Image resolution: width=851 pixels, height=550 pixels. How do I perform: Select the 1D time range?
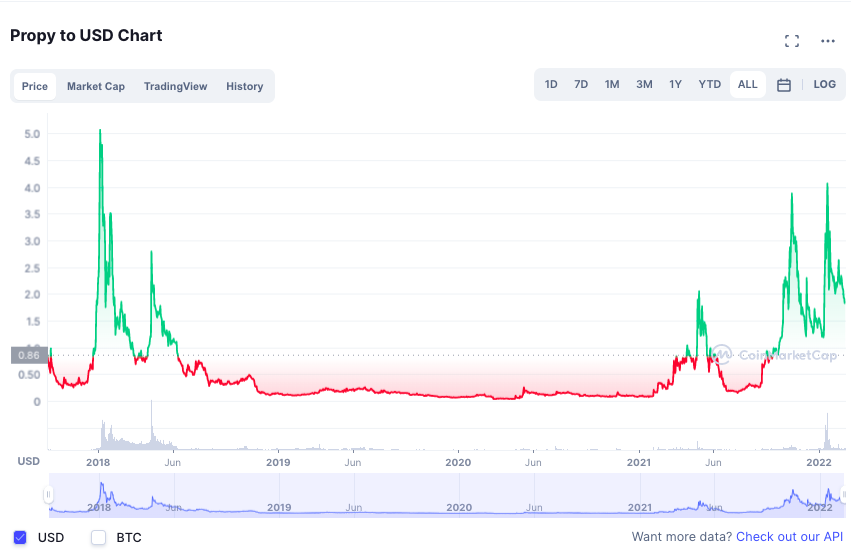click(x=551, y=84)
